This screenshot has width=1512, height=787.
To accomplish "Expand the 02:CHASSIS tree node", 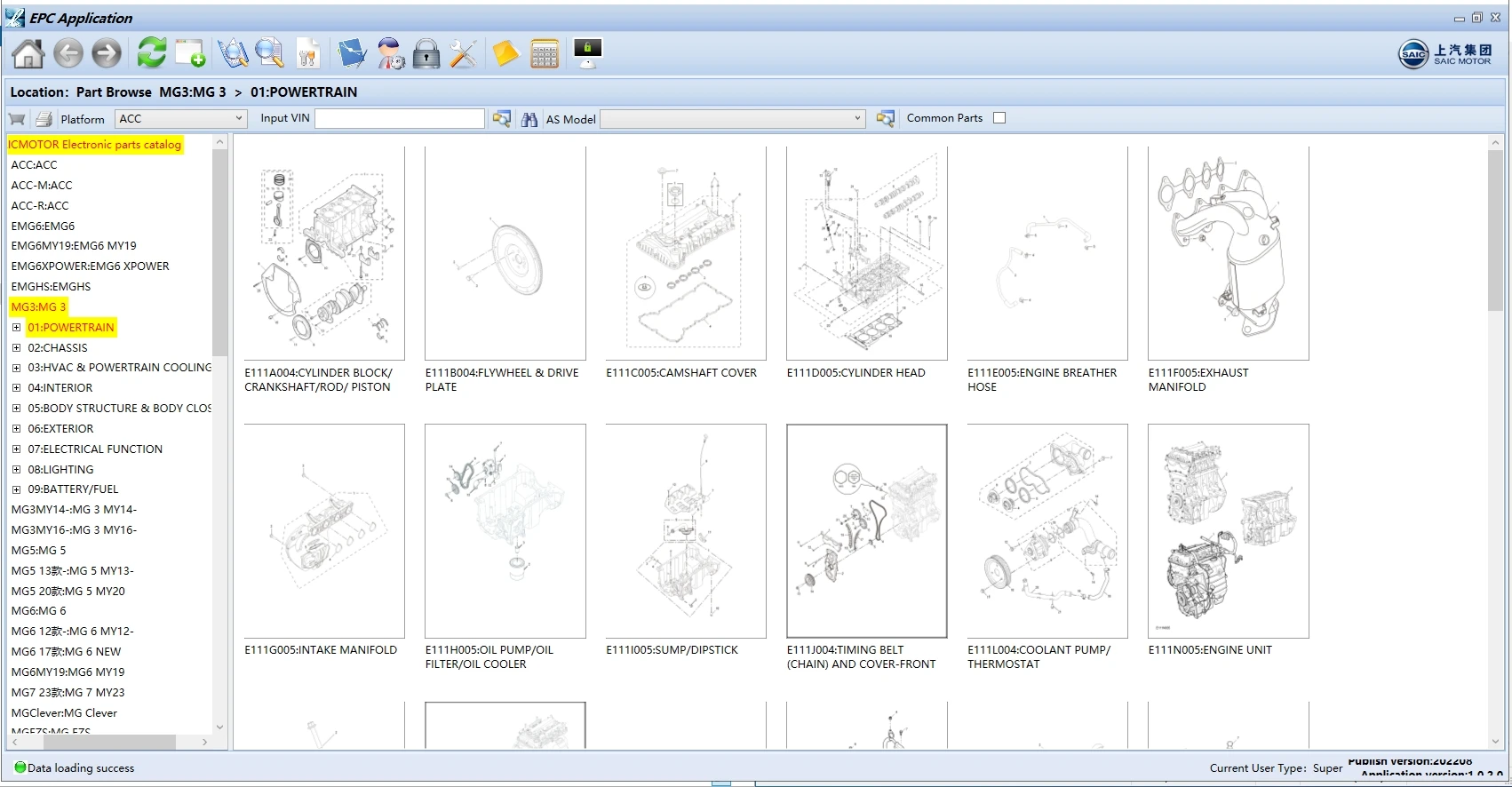I will 16,348.
